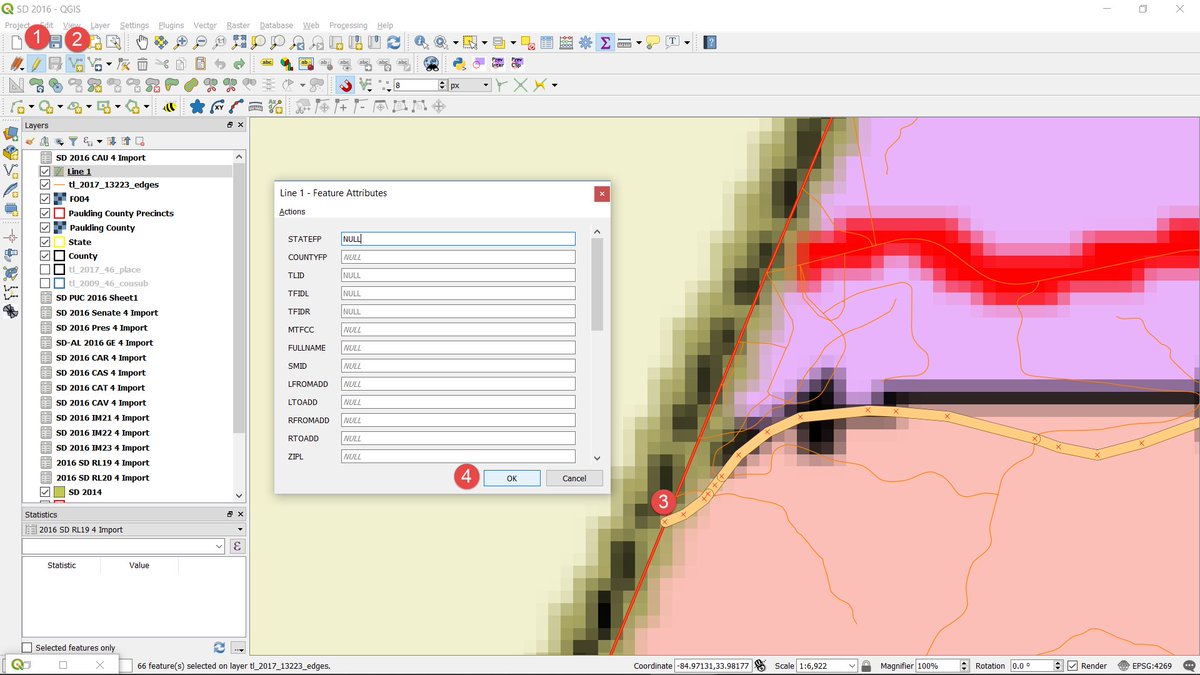This screenshot has width=1200, height=675.
Task: Click collapse all layers icon
Action: 125,141
